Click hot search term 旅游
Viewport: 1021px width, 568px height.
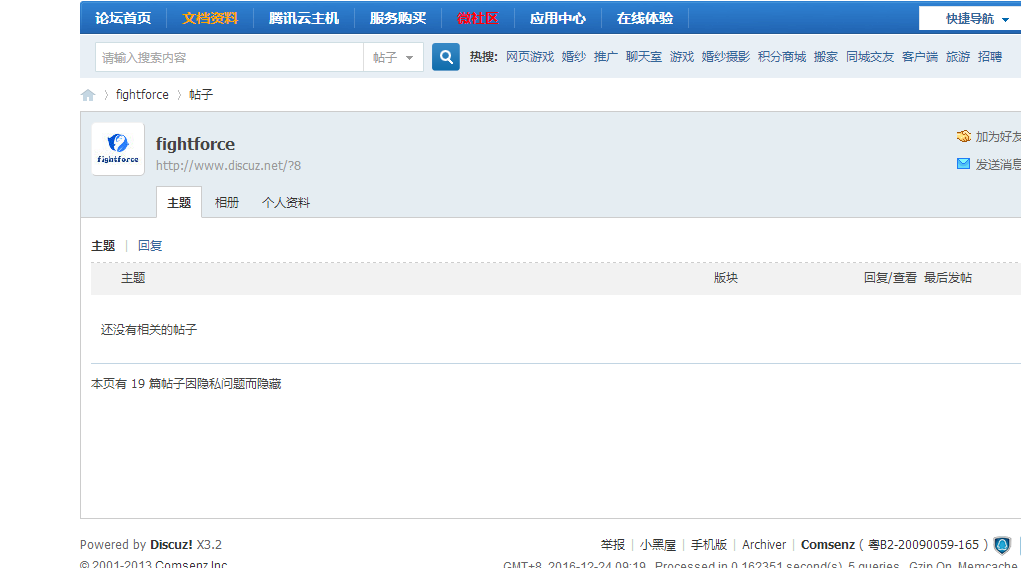click(x=958, y=57)
